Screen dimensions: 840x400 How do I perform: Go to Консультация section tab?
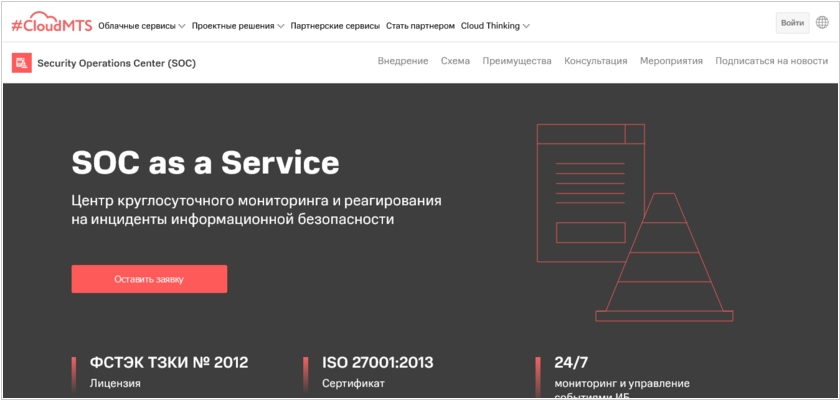(x=595, y=61)
